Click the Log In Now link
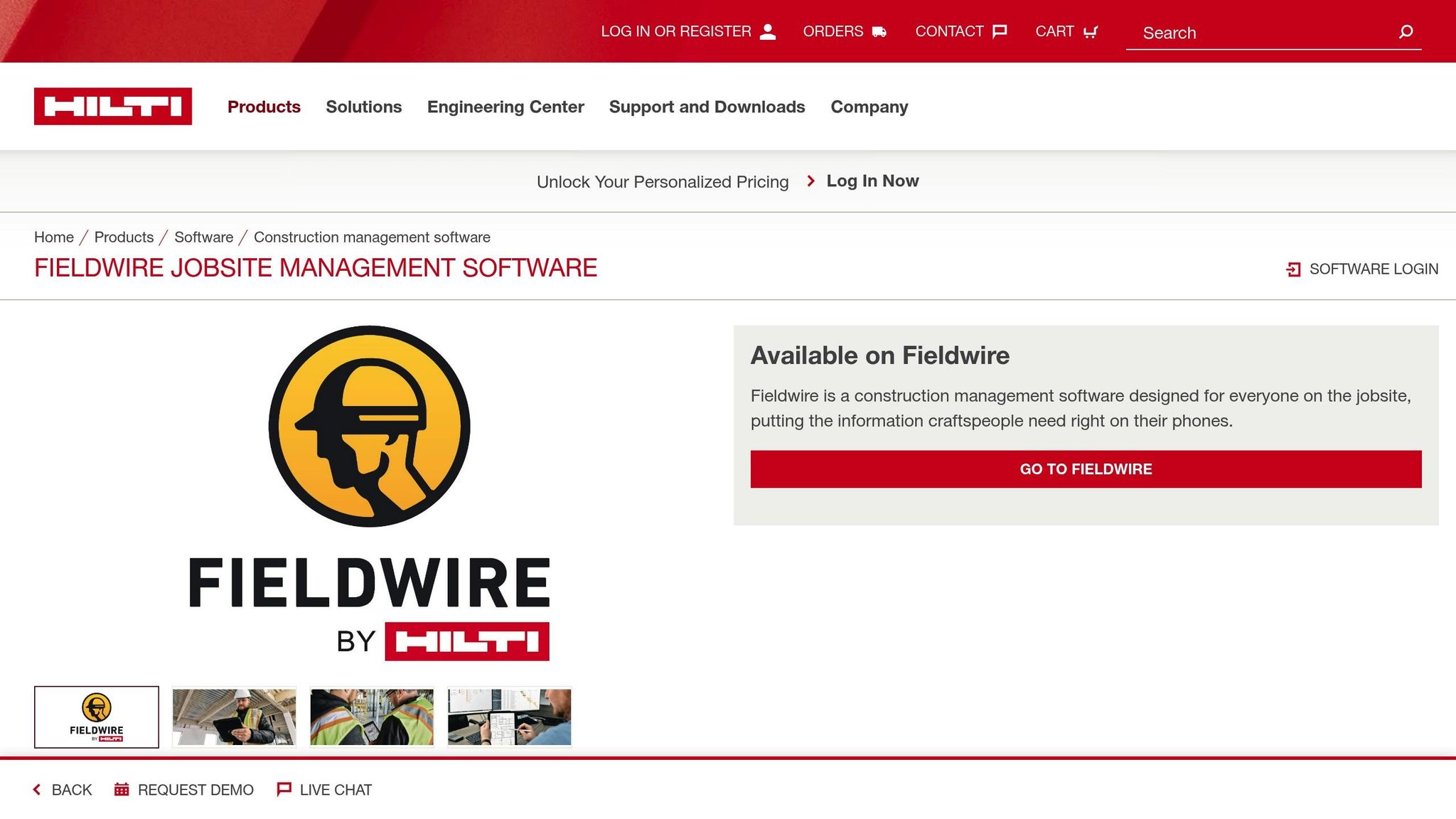The image size is (1456, 819). [872, 181]
